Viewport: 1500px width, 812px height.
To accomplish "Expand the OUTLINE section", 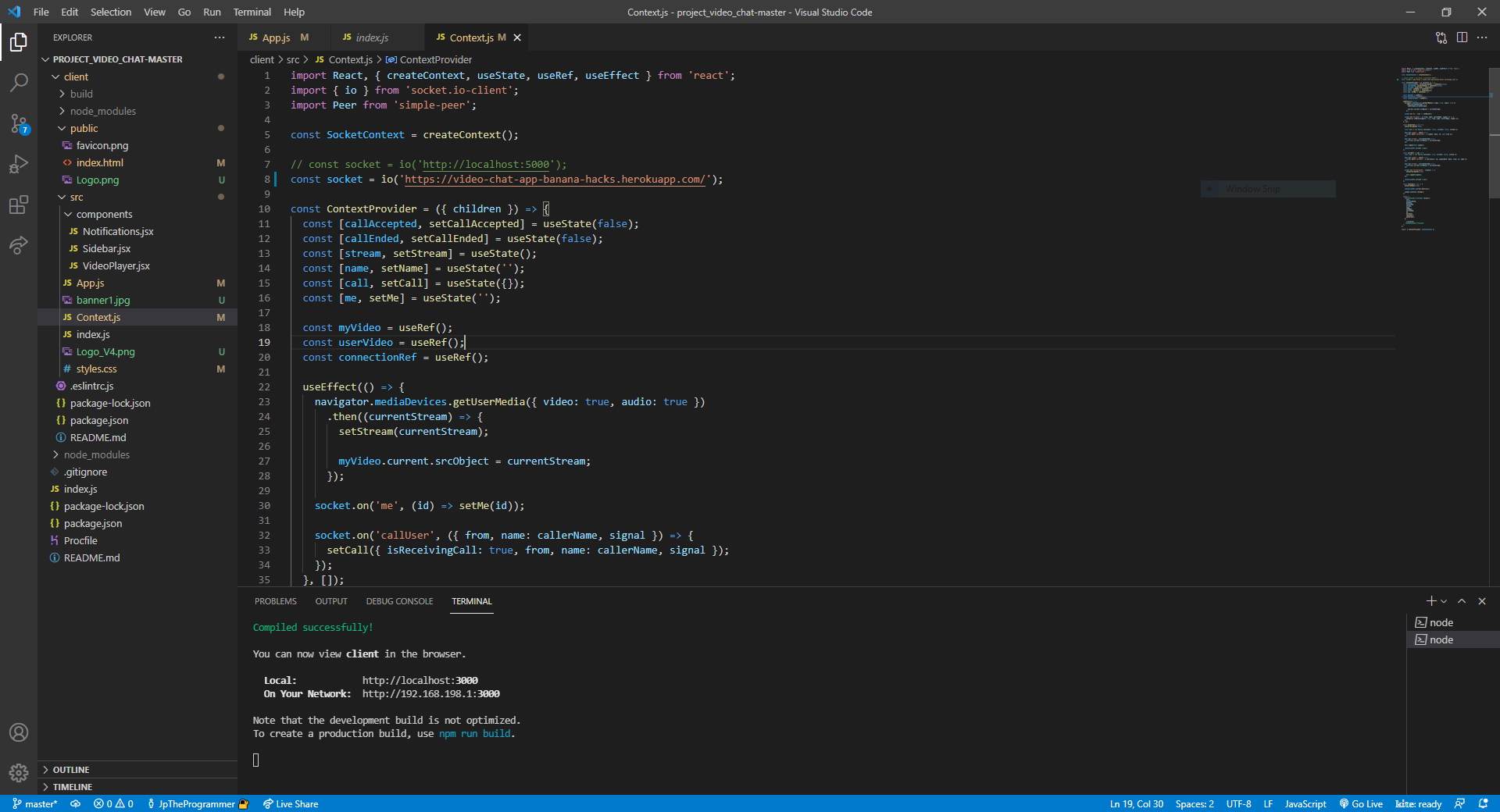I will tap(71, 770).
